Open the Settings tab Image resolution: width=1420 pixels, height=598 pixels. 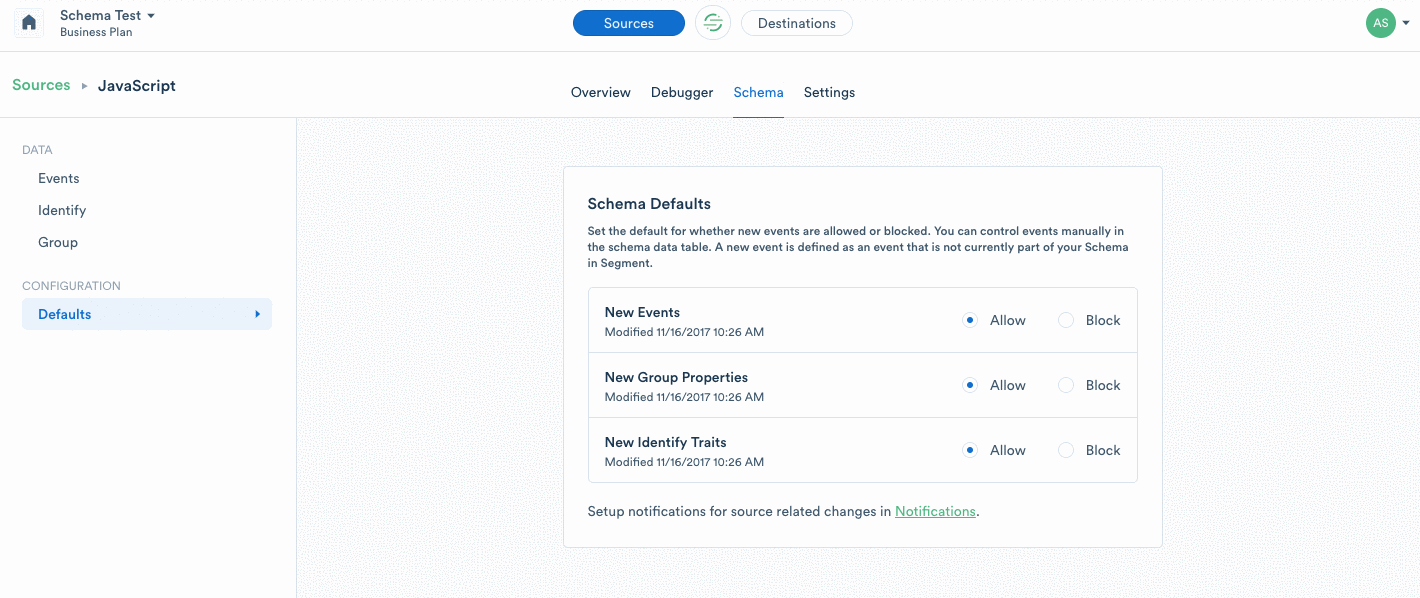coord(829,92)
